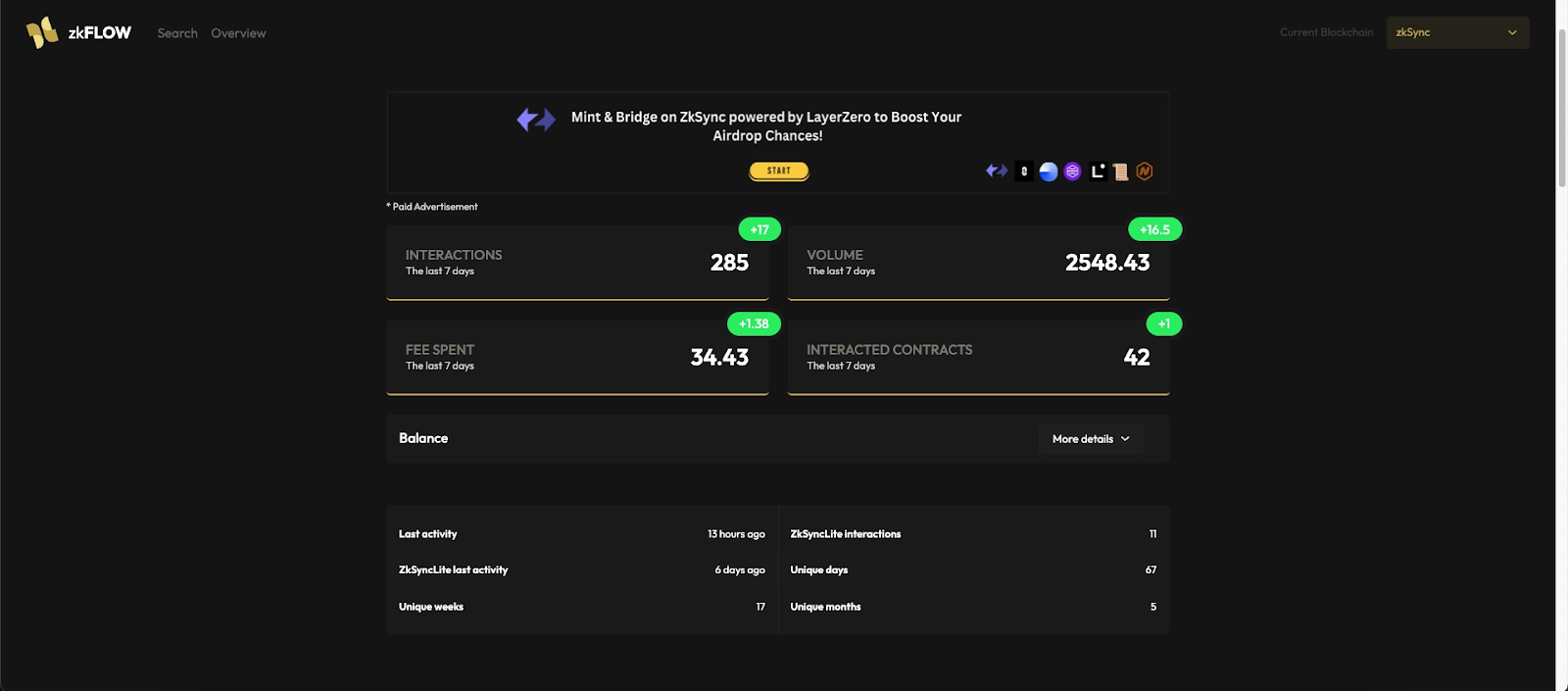The image size is (1568, 691).
Task: Click the ad headline about Mint & Bridge
Action: (766, 126)
